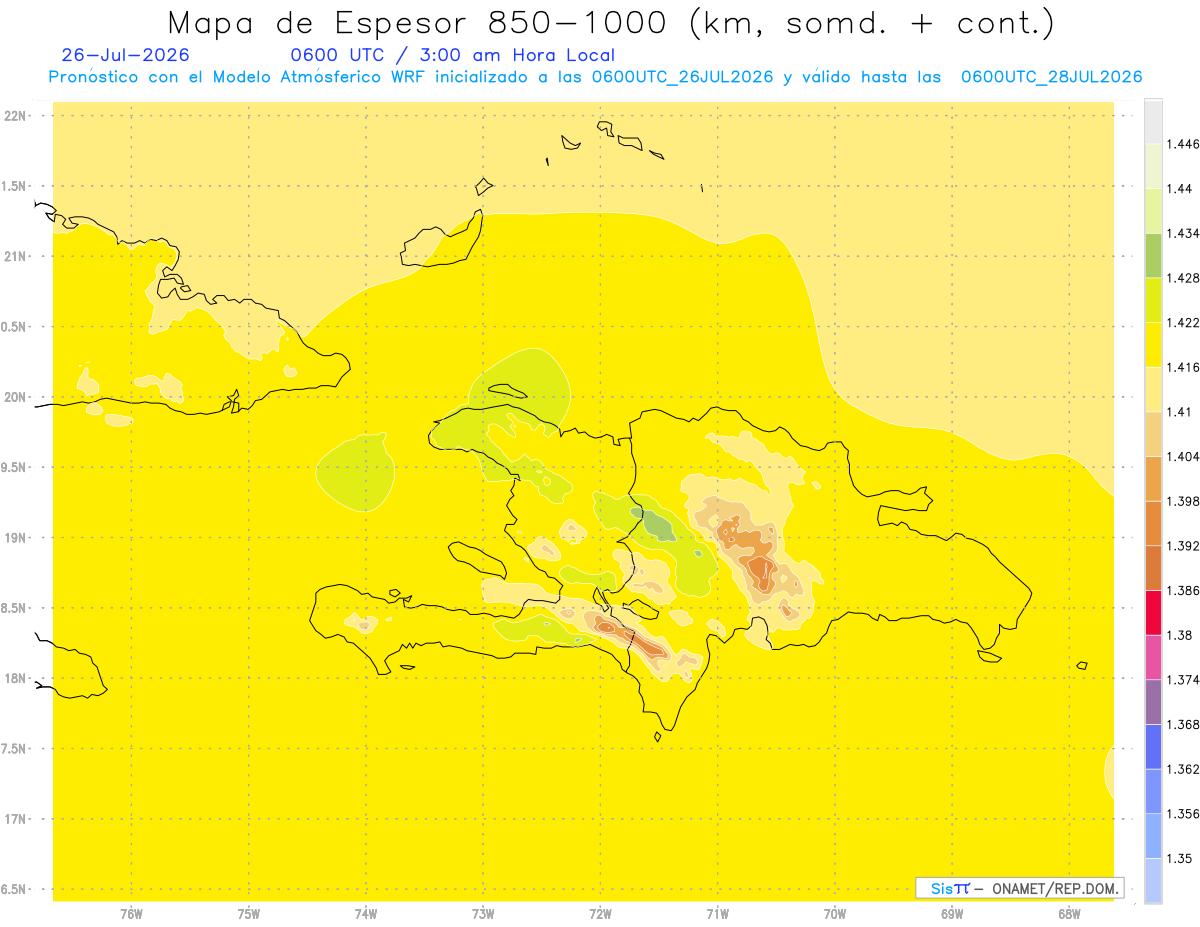Select the orange legend swatch between 1.398 and 1.404
The width and height of the screenshot is (1200, 927).
coord(1153,478)
